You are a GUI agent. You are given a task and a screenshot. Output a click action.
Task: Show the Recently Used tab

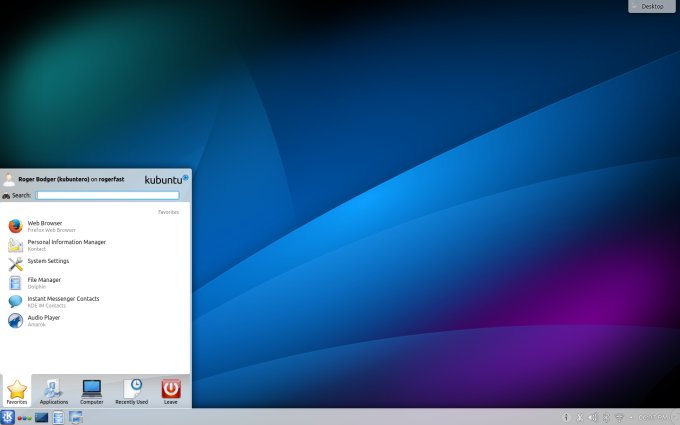131,392
